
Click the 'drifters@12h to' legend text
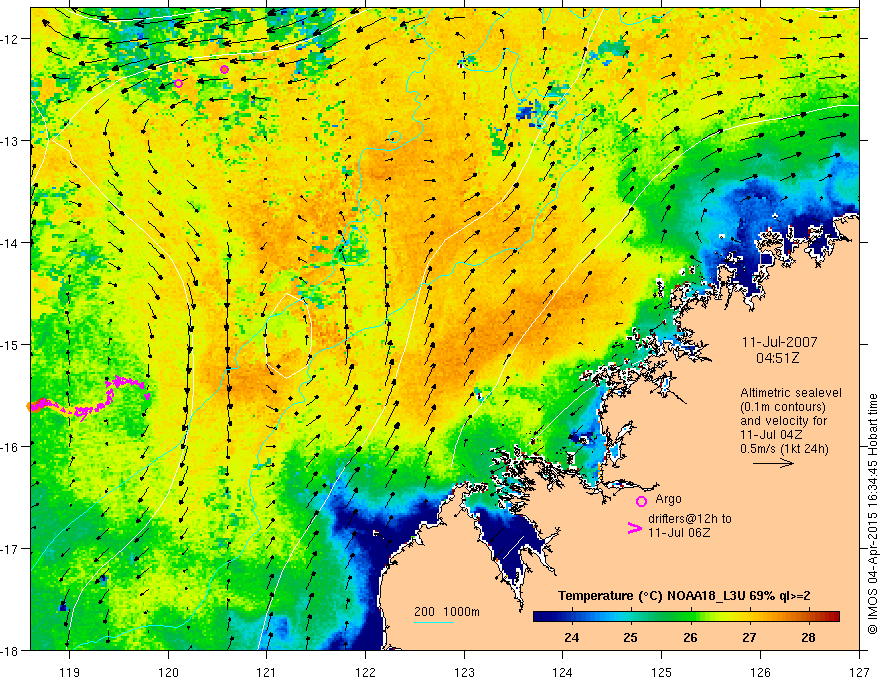pos(690,519)
